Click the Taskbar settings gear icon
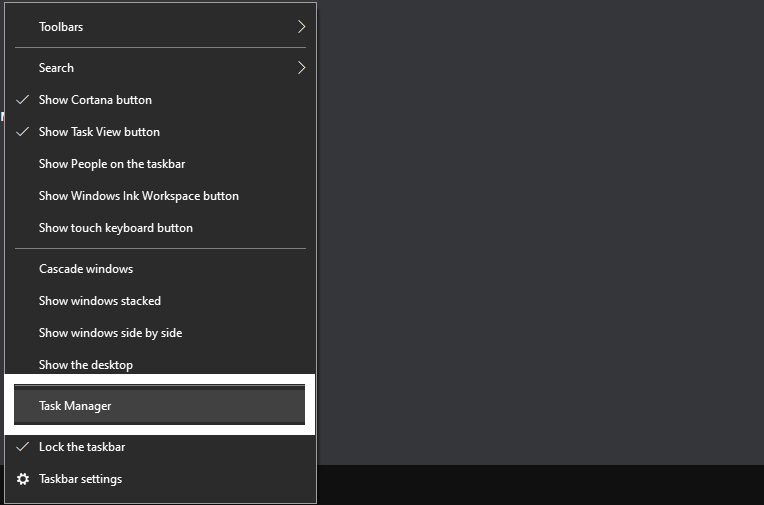Screen dimensions: 764x505 tap(22, 479)
